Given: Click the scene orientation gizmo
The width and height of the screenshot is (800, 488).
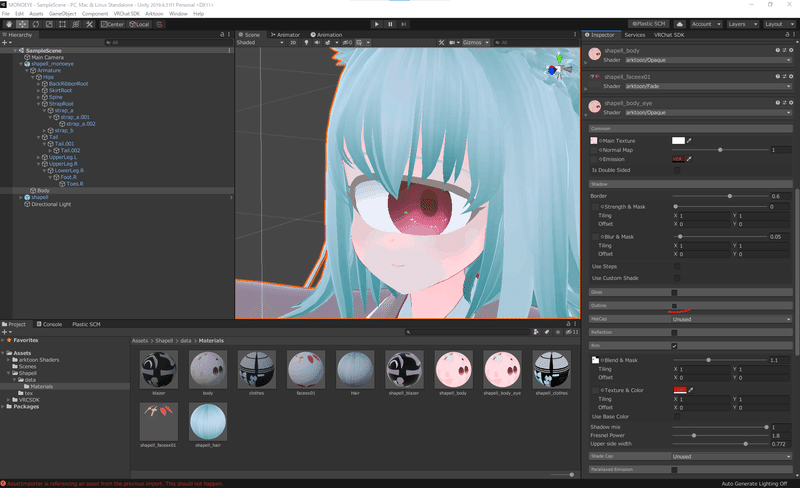Looking at the screenshot, I should coord(558,67).
